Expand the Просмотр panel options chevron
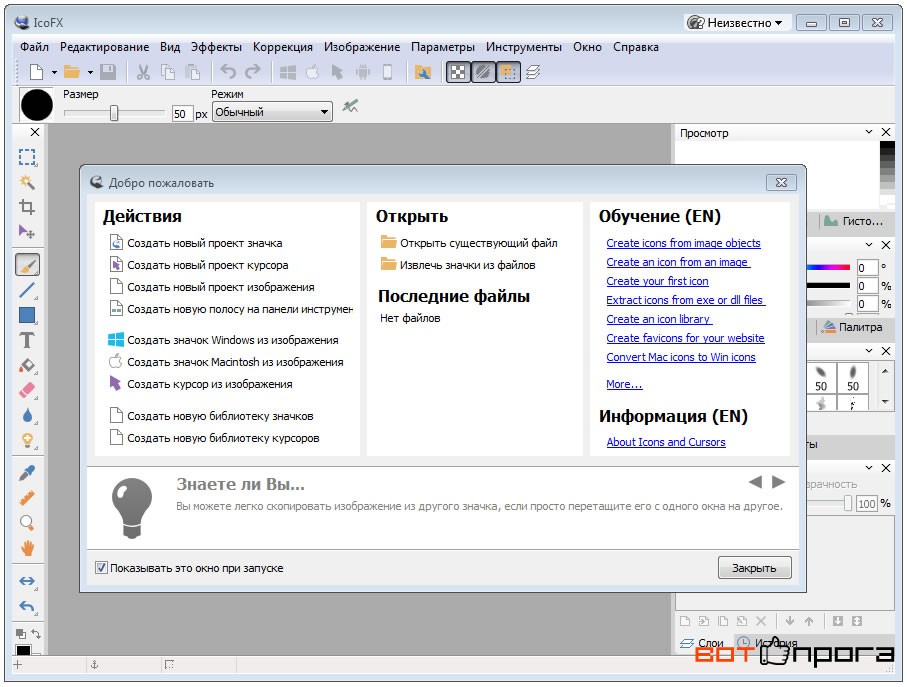The width and height of the screenshot is (907, 687). [869, 132]
